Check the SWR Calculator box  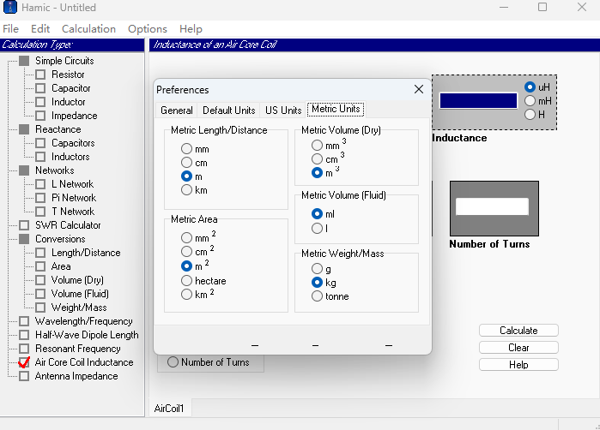[x=25, y=225]
